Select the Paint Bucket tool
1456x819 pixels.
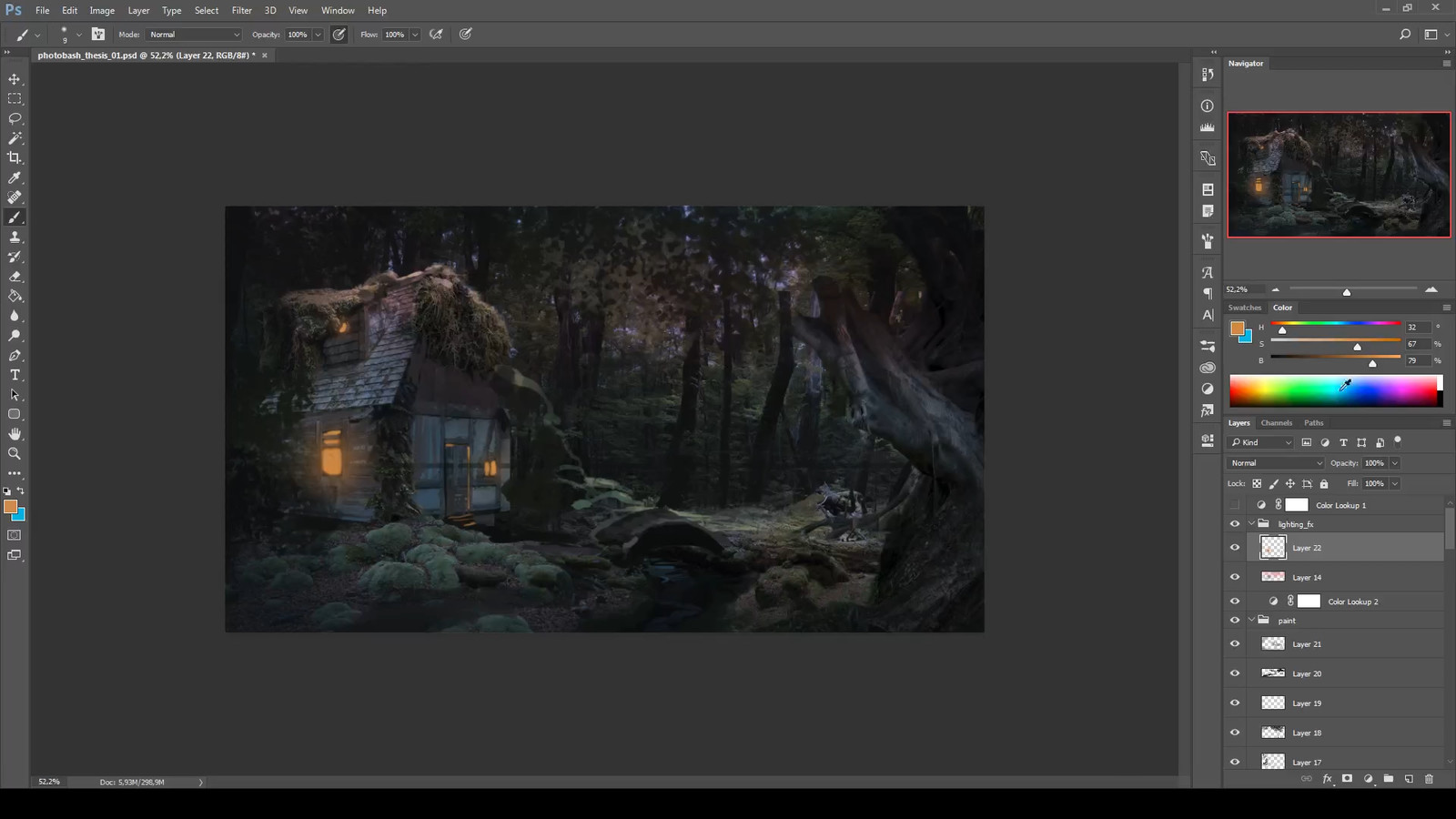tap(15, 296)
